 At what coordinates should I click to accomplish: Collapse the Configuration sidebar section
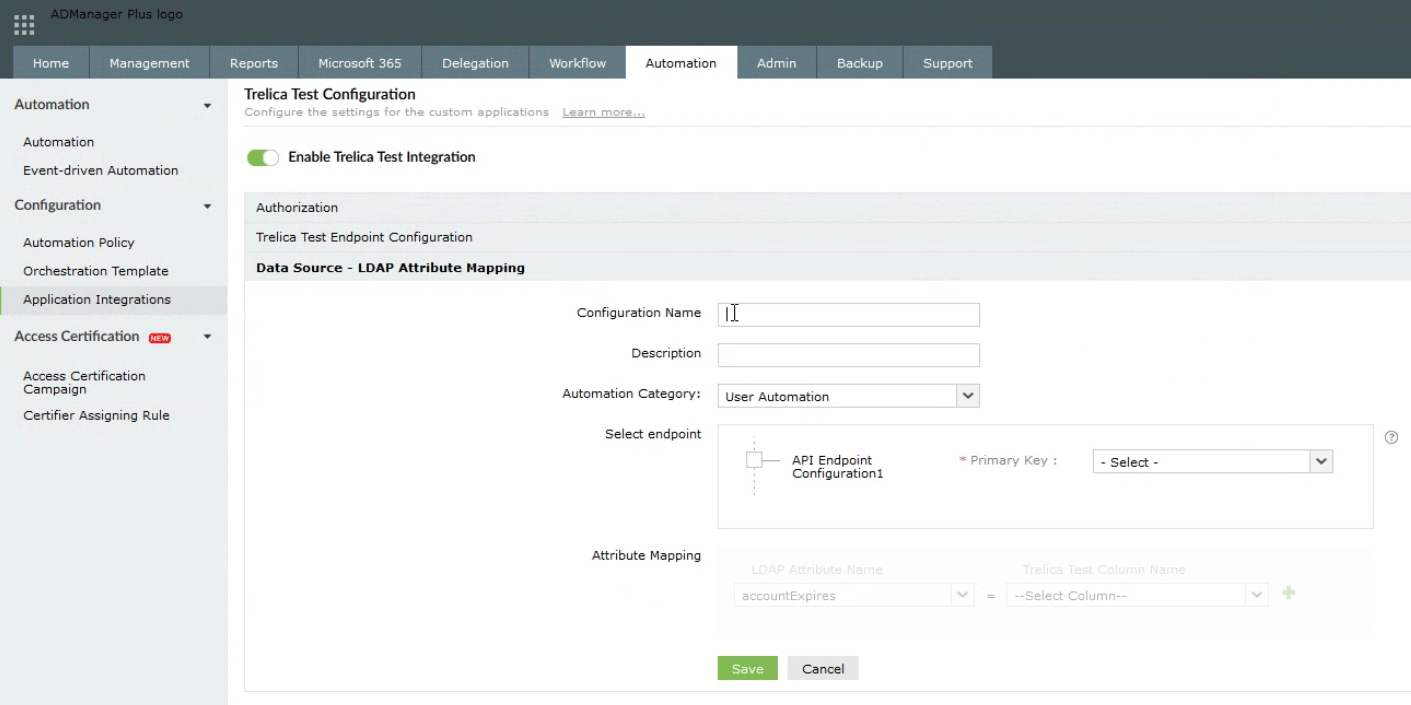point(207,206)
